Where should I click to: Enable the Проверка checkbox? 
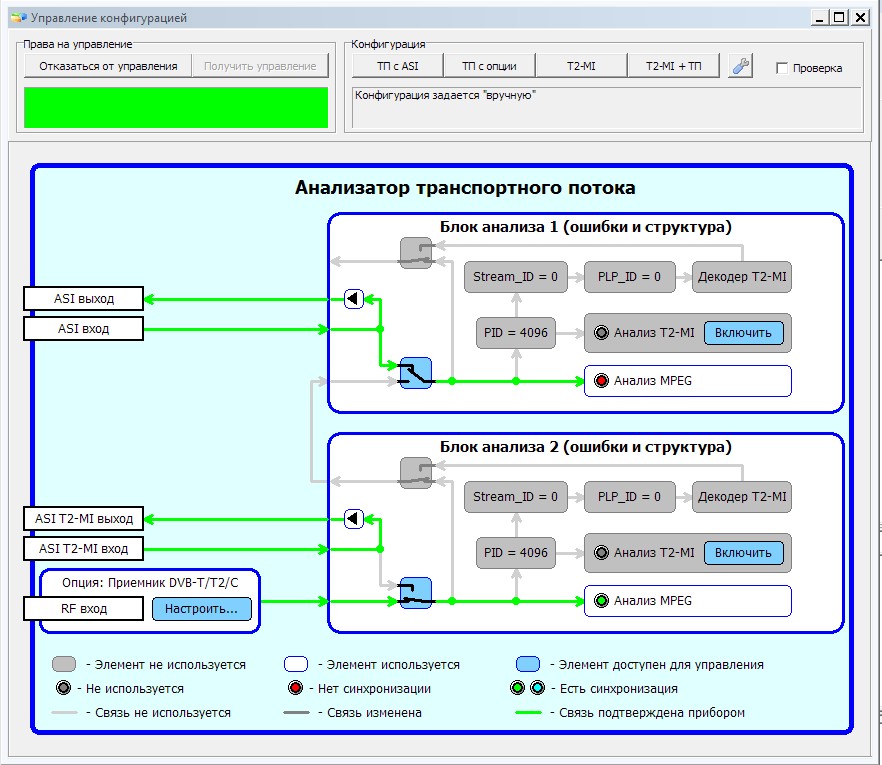pos(782,68)
